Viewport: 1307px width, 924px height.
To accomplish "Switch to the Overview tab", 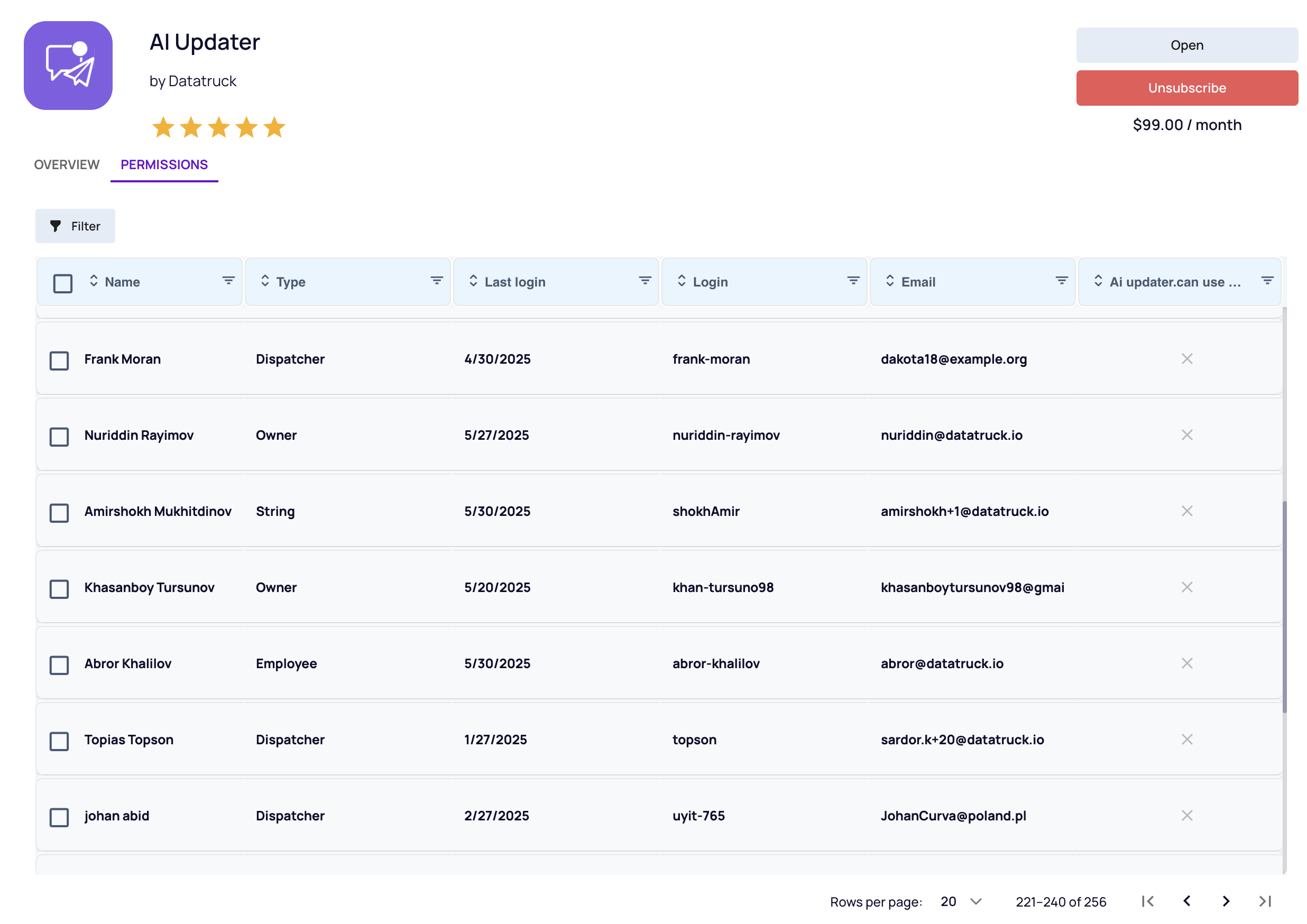I will pyautogui.click(x=67, y=164).
